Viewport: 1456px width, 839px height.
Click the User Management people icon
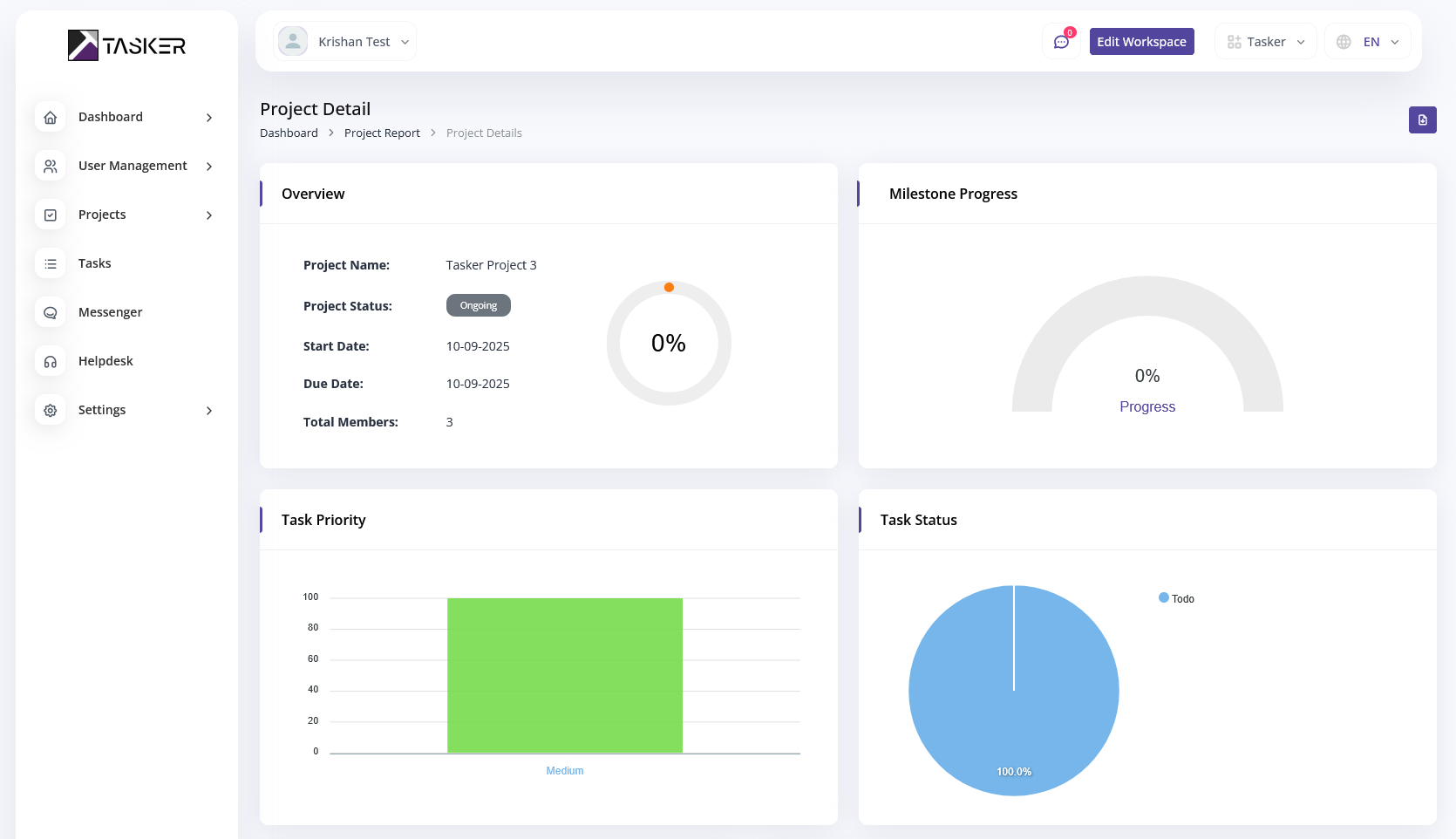pos(51,167)
